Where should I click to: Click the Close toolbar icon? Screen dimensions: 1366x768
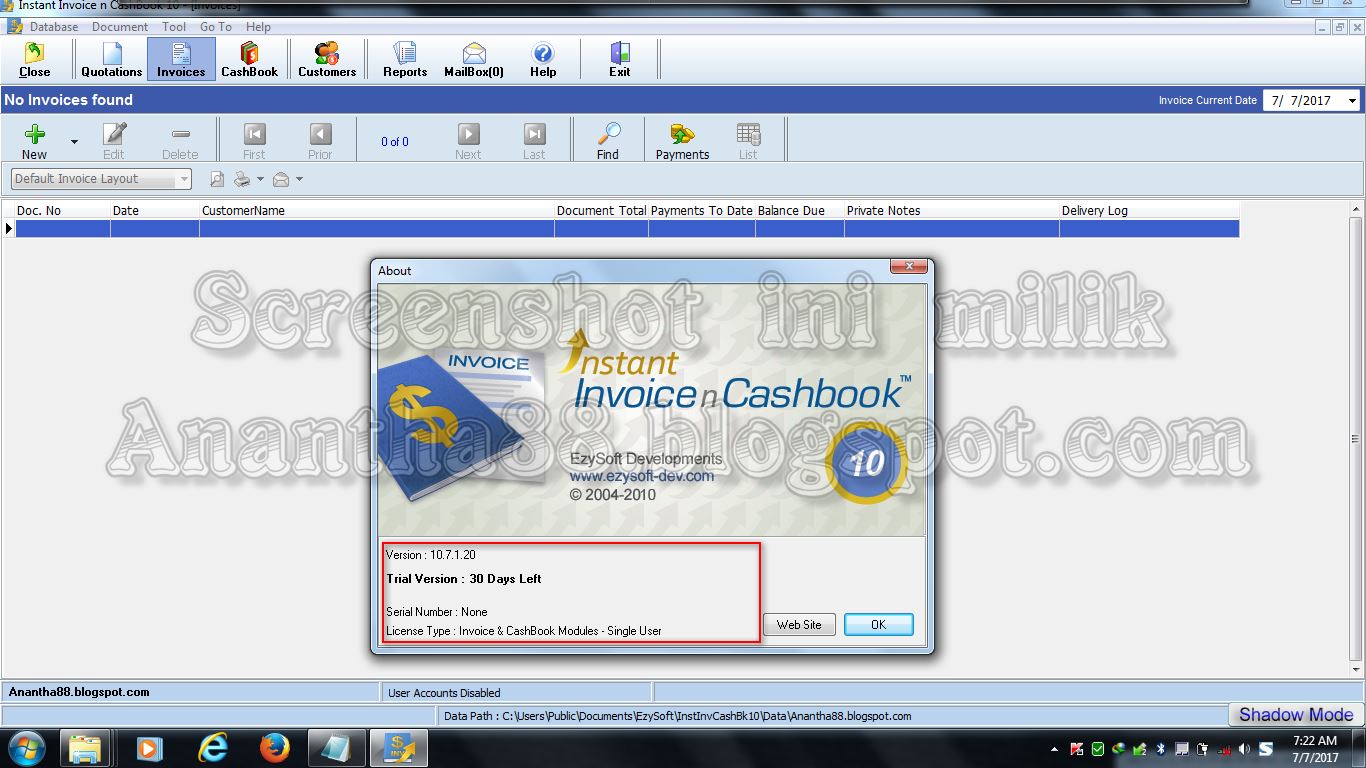pos(35,59)
